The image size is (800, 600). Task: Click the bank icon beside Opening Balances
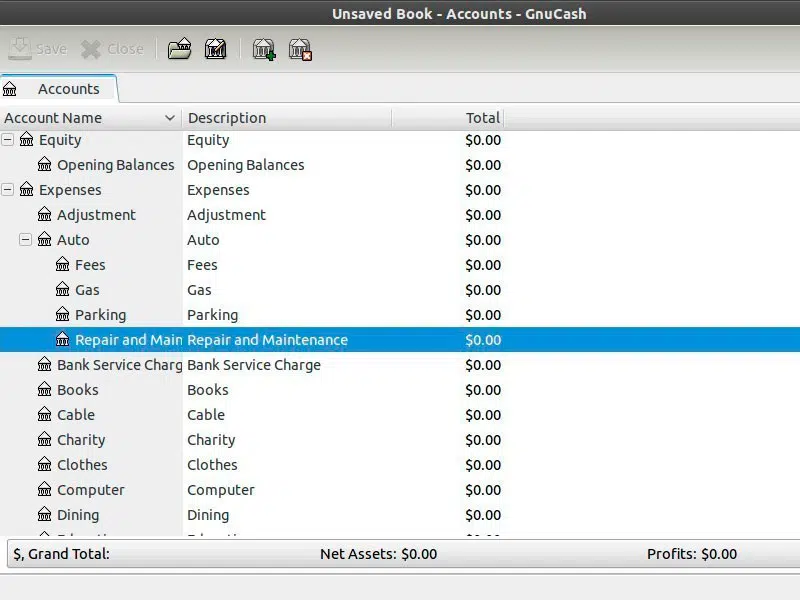point(45,165)
